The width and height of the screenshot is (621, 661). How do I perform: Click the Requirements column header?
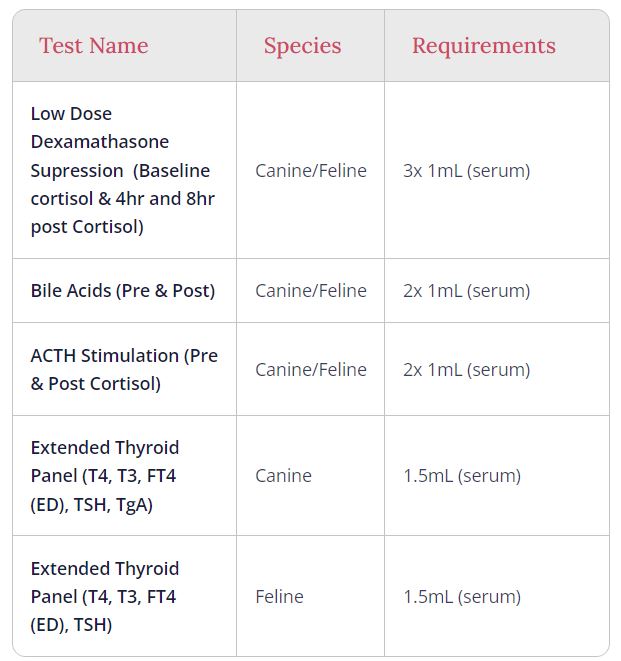click(x=483, y=46)
